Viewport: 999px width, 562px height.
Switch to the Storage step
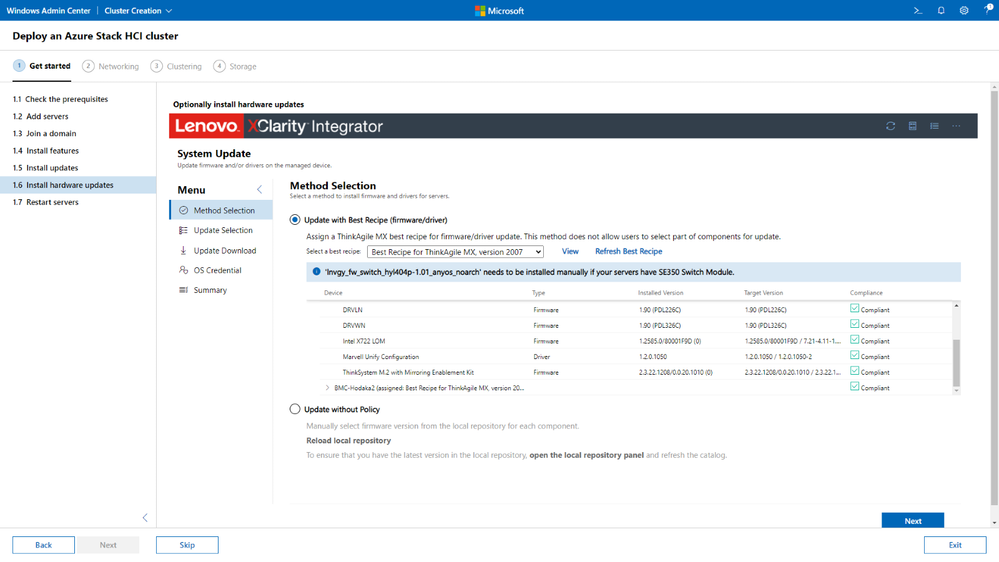pyautogui.click(x=235, y=66)
